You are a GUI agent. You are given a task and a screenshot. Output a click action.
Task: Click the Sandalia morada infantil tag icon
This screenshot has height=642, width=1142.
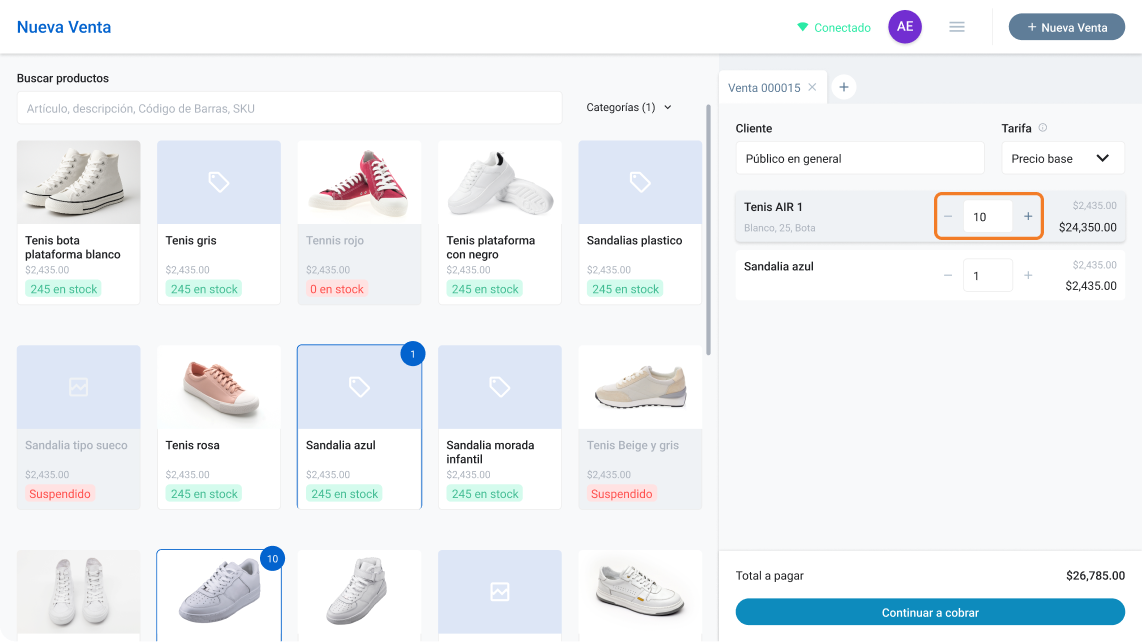(x=500, y=387)
